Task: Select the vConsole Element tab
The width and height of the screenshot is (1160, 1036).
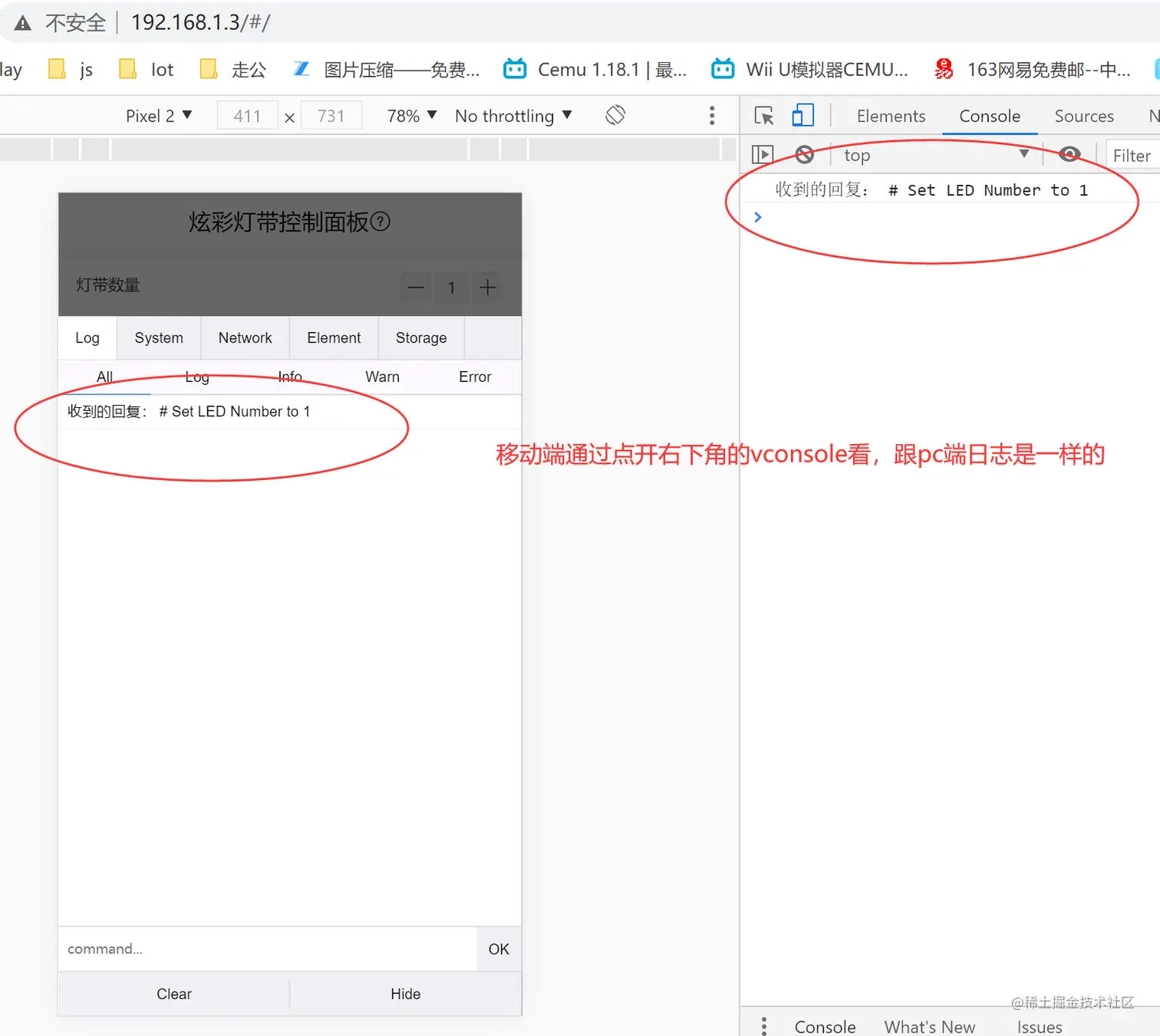Action: 334,338
